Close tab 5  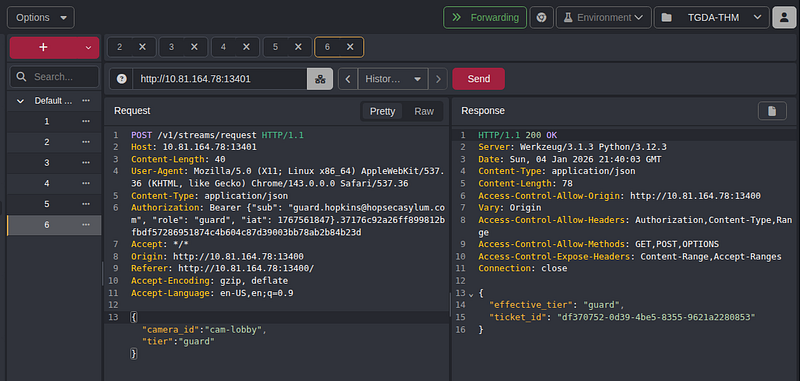298,47
